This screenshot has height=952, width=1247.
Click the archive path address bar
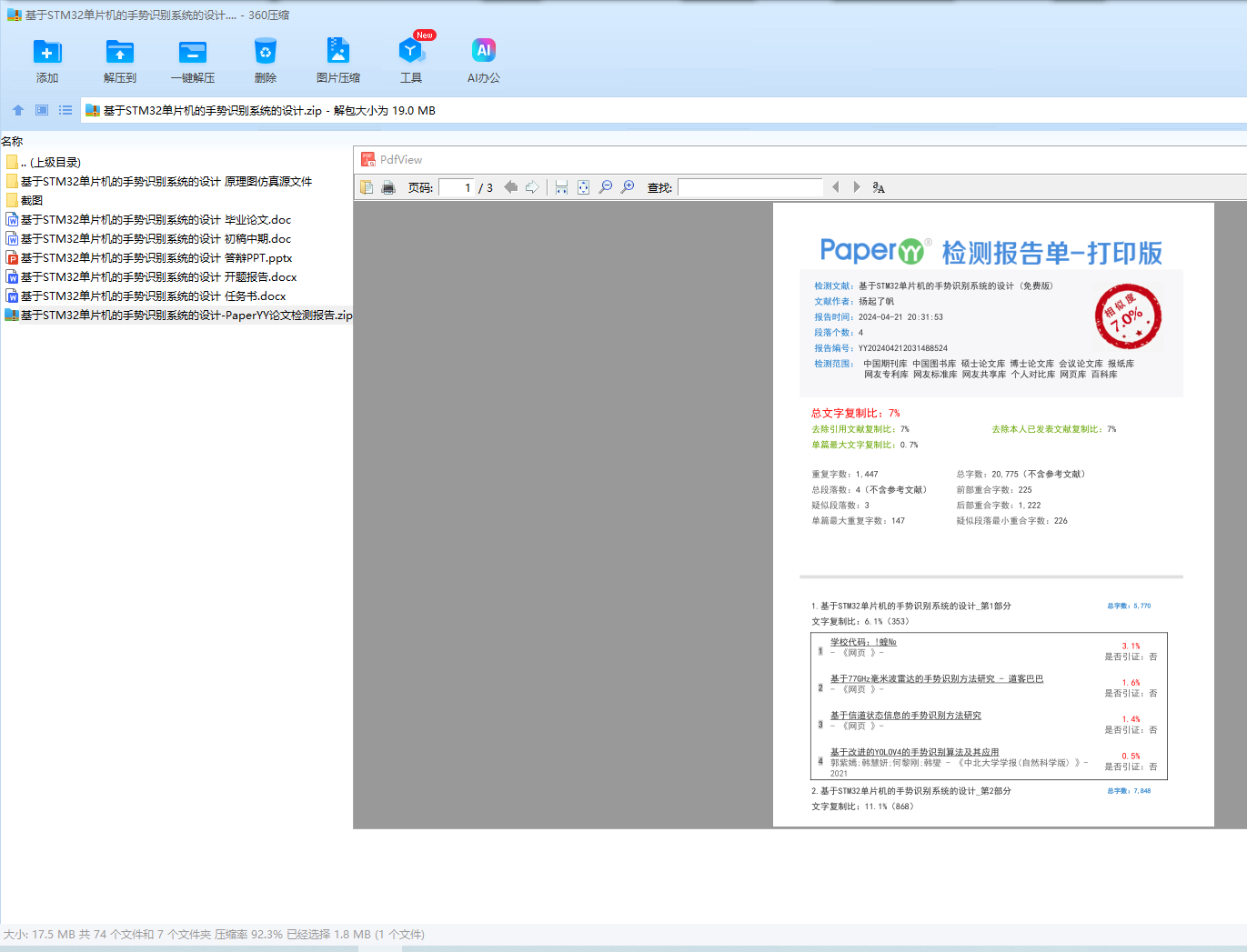664,110
